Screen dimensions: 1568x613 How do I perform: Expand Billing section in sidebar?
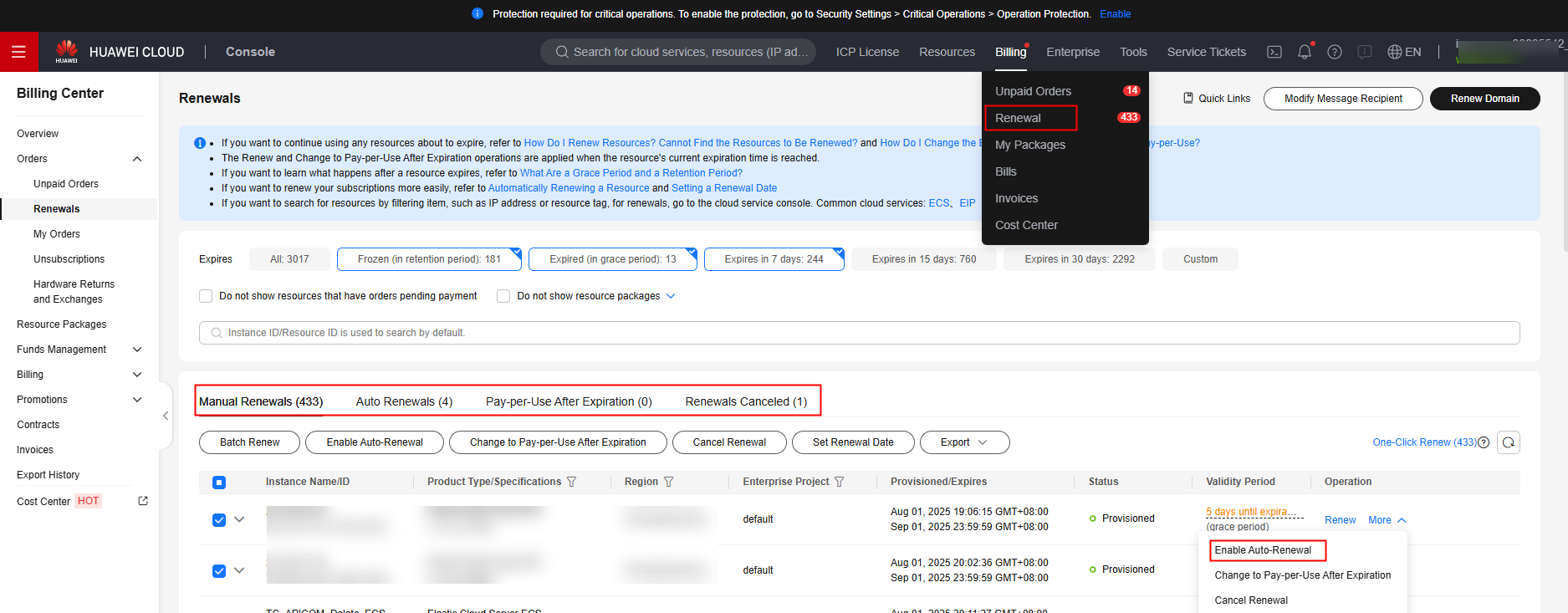pos(137,375)
